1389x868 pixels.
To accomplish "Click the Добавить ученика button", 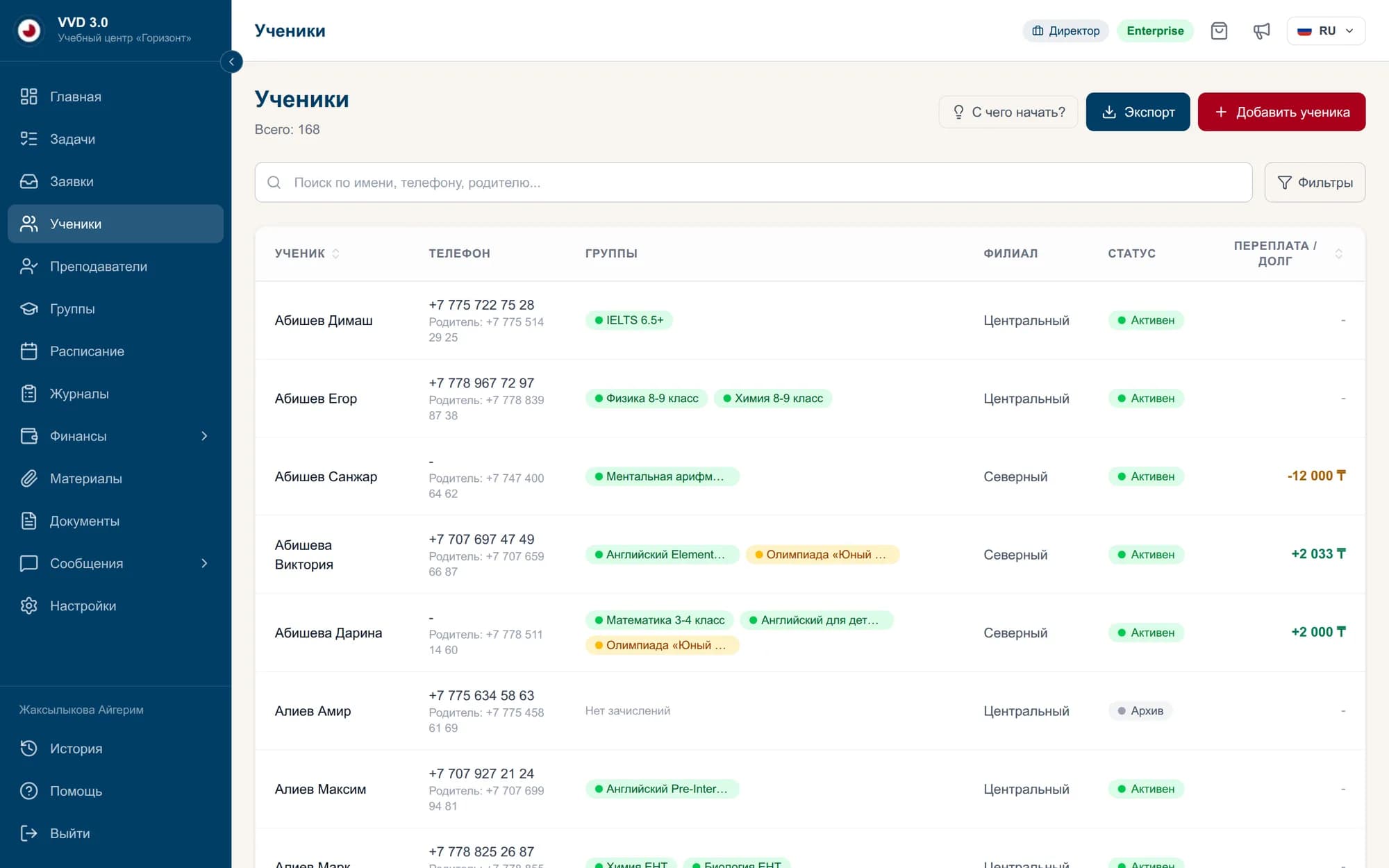I will click(1281, 112).
